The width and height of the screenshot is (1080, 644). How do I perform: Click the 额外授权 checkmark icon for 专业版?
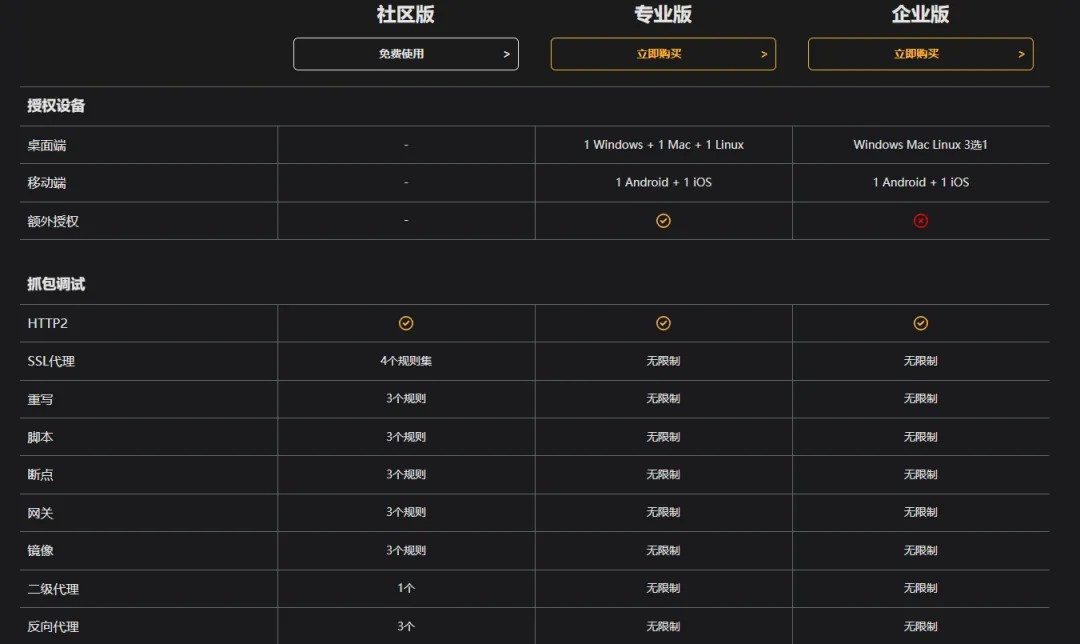[x=663, y=221]
